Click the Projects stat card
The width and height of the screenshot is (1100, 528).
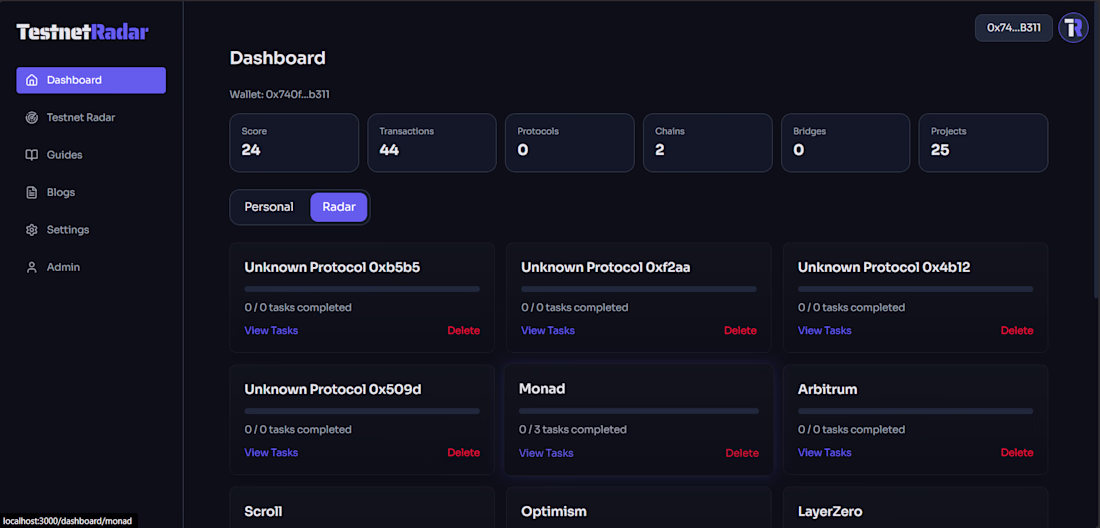(x=983, y=143)
